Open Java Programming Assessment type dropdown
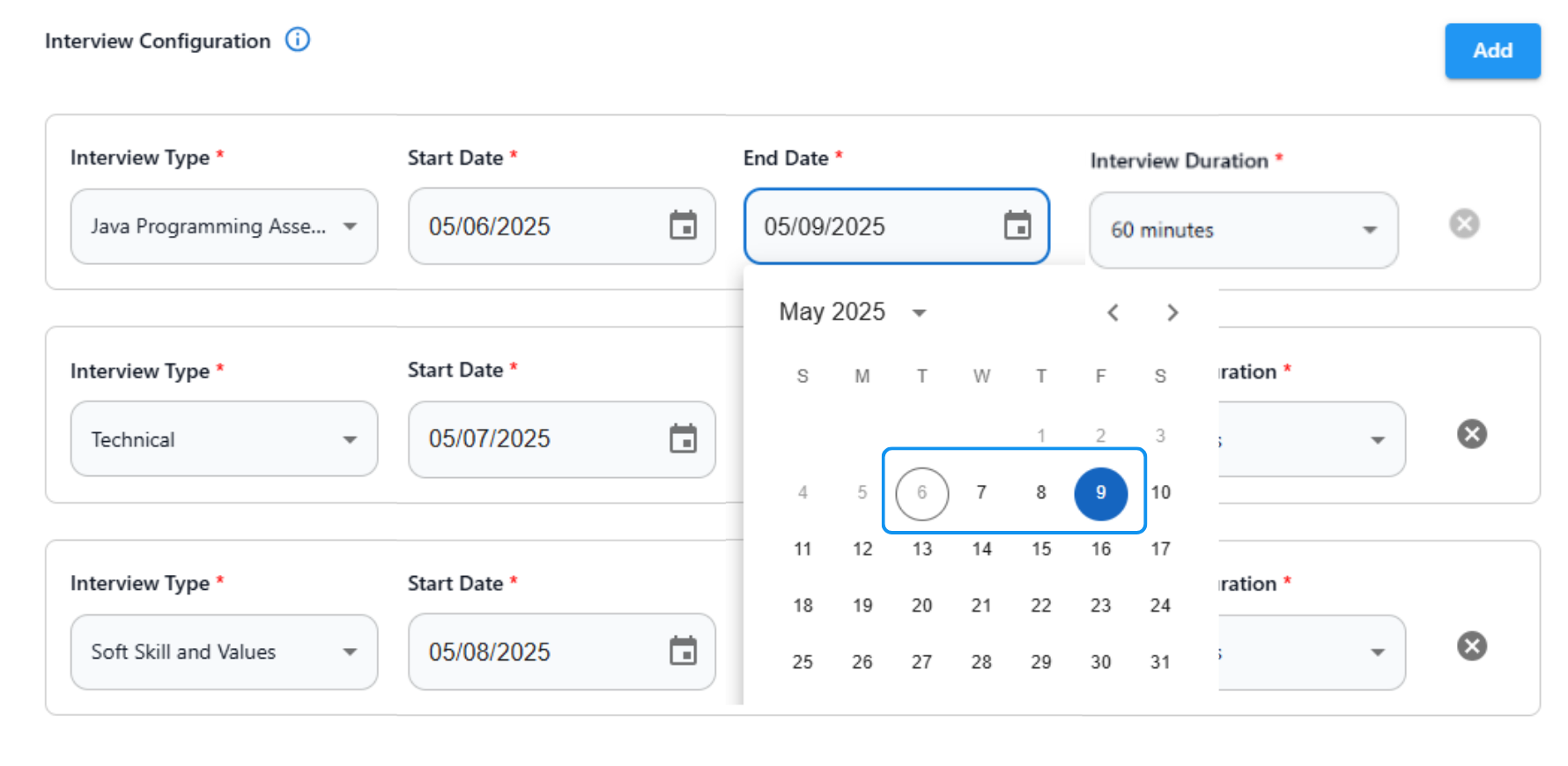 tap(350, 226)
